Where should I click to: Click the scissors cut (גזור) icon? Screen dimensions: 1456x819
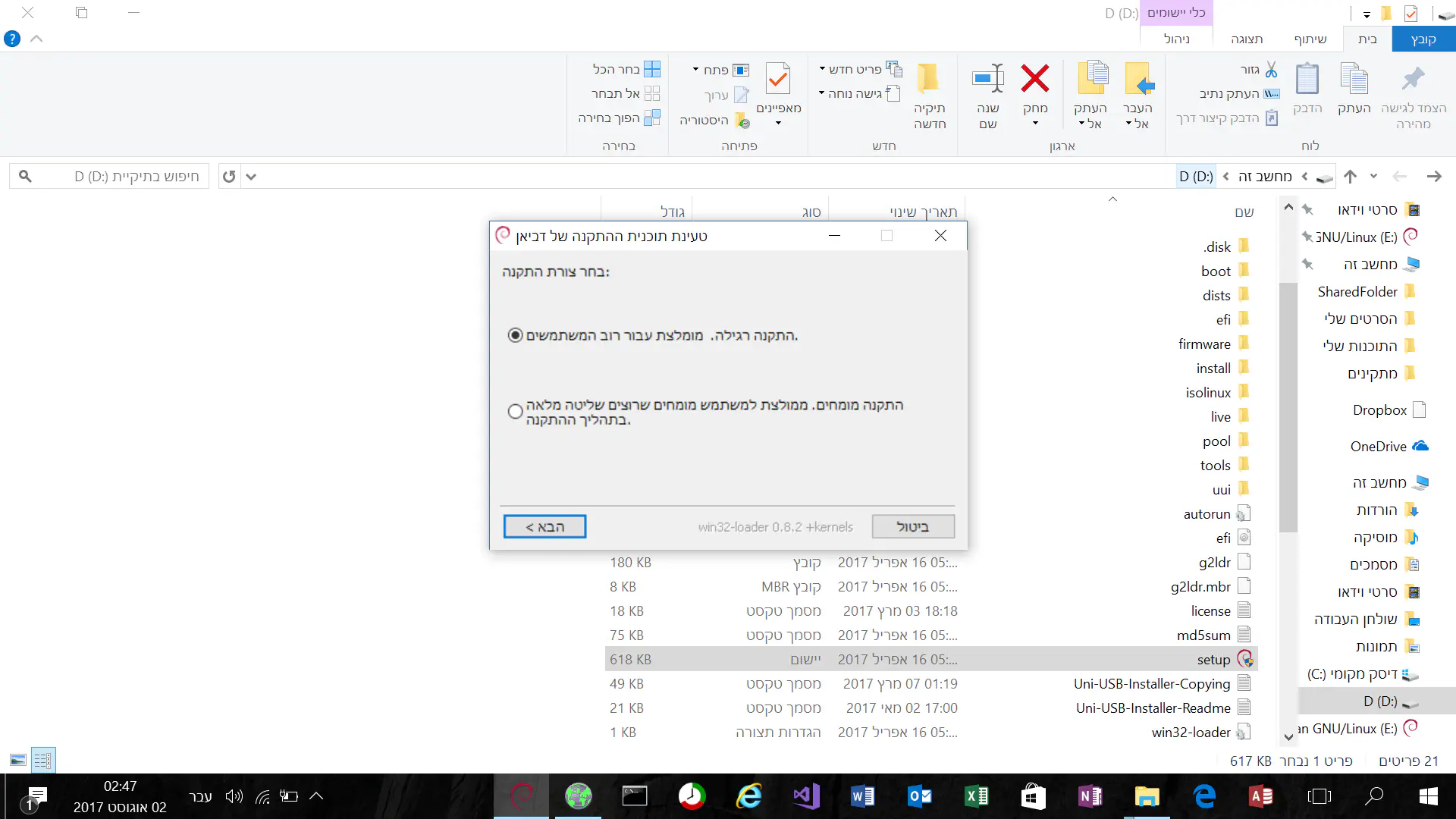[1272, 70]
